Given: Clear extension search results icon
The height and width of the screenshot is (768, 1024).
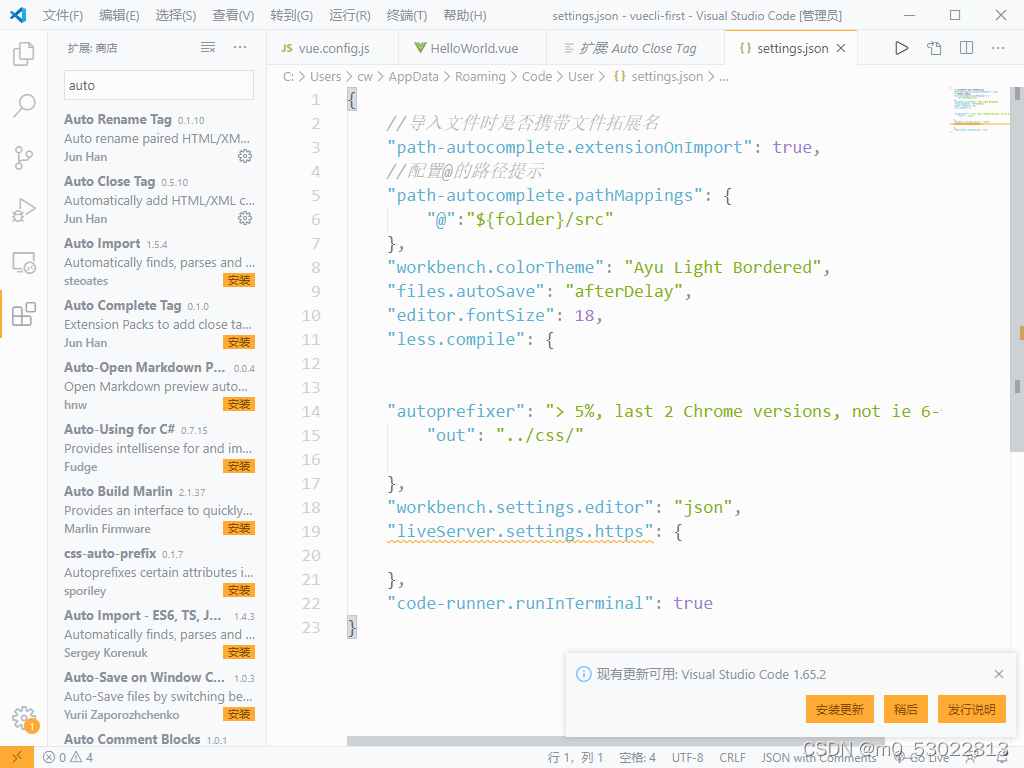Looking at the screenshot, I should [208, 47].
